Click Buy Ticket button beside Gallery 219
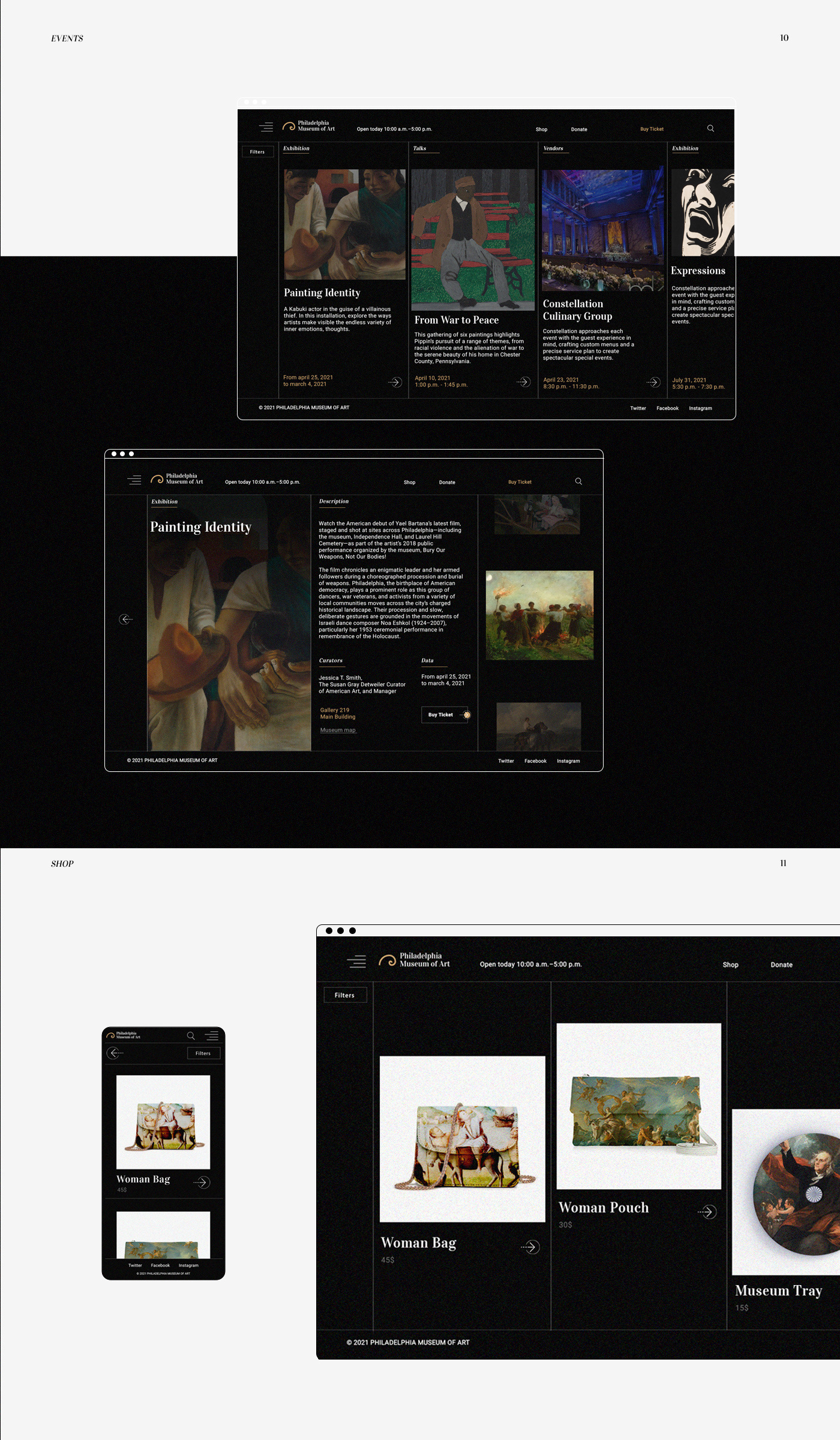 445,714
